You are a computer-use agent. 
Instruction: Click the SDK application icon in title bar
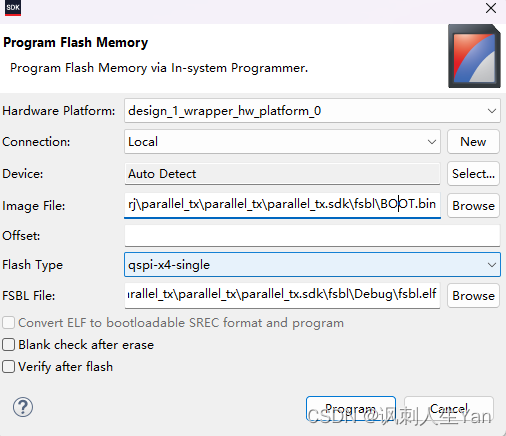pos(13,8)
